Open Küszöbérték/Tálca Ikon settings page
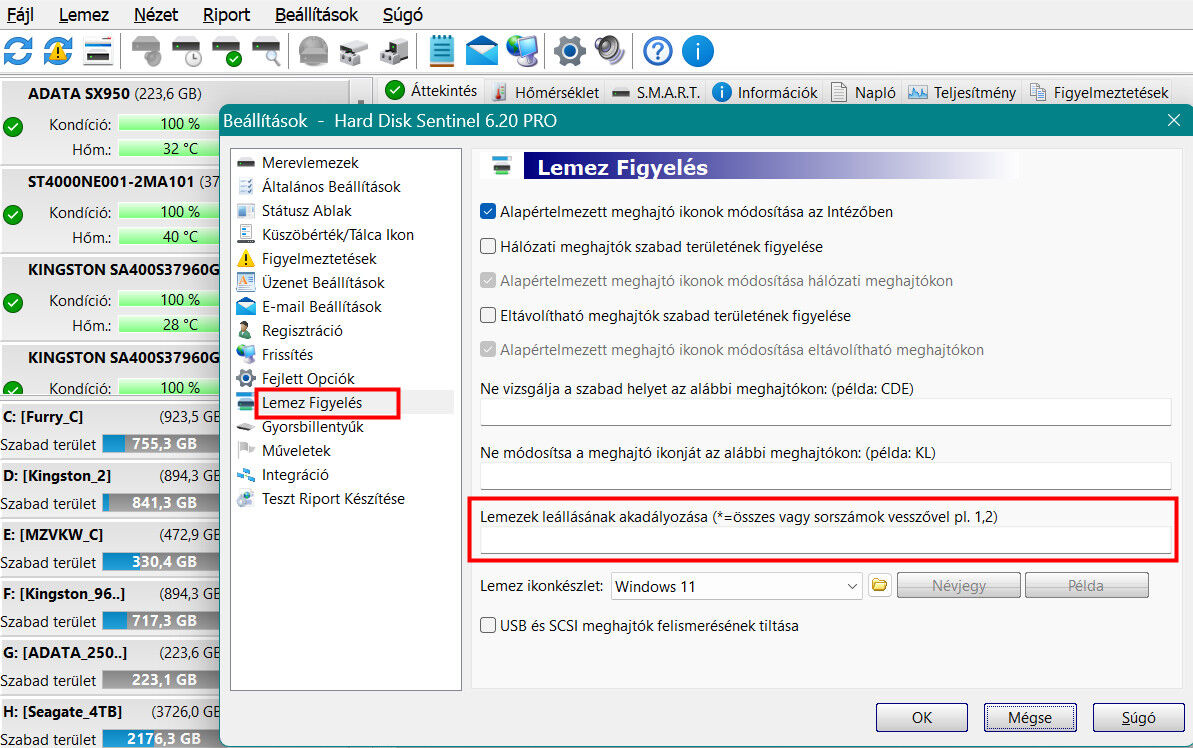The width and height of the screenshot is (1193, 748). 338,234
